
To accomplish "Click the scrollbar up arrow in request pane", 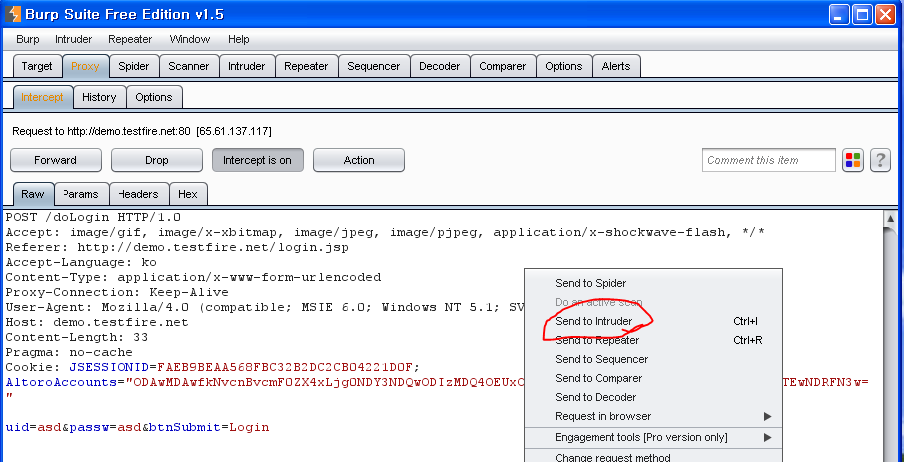I will point(891,219).
